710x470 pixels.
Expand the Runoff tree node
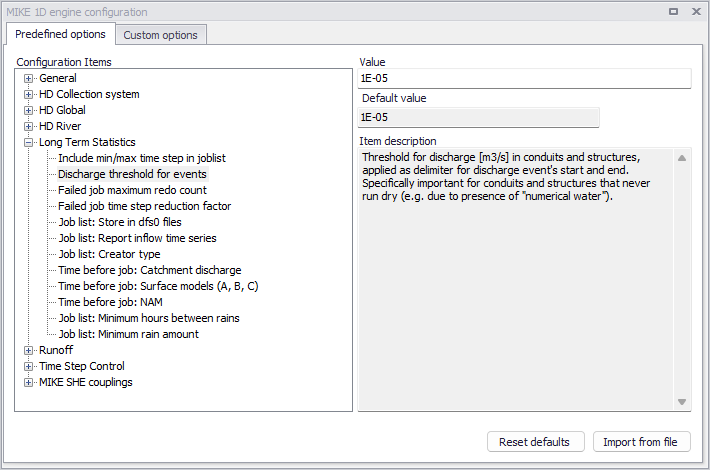click(x=29, y=350)
